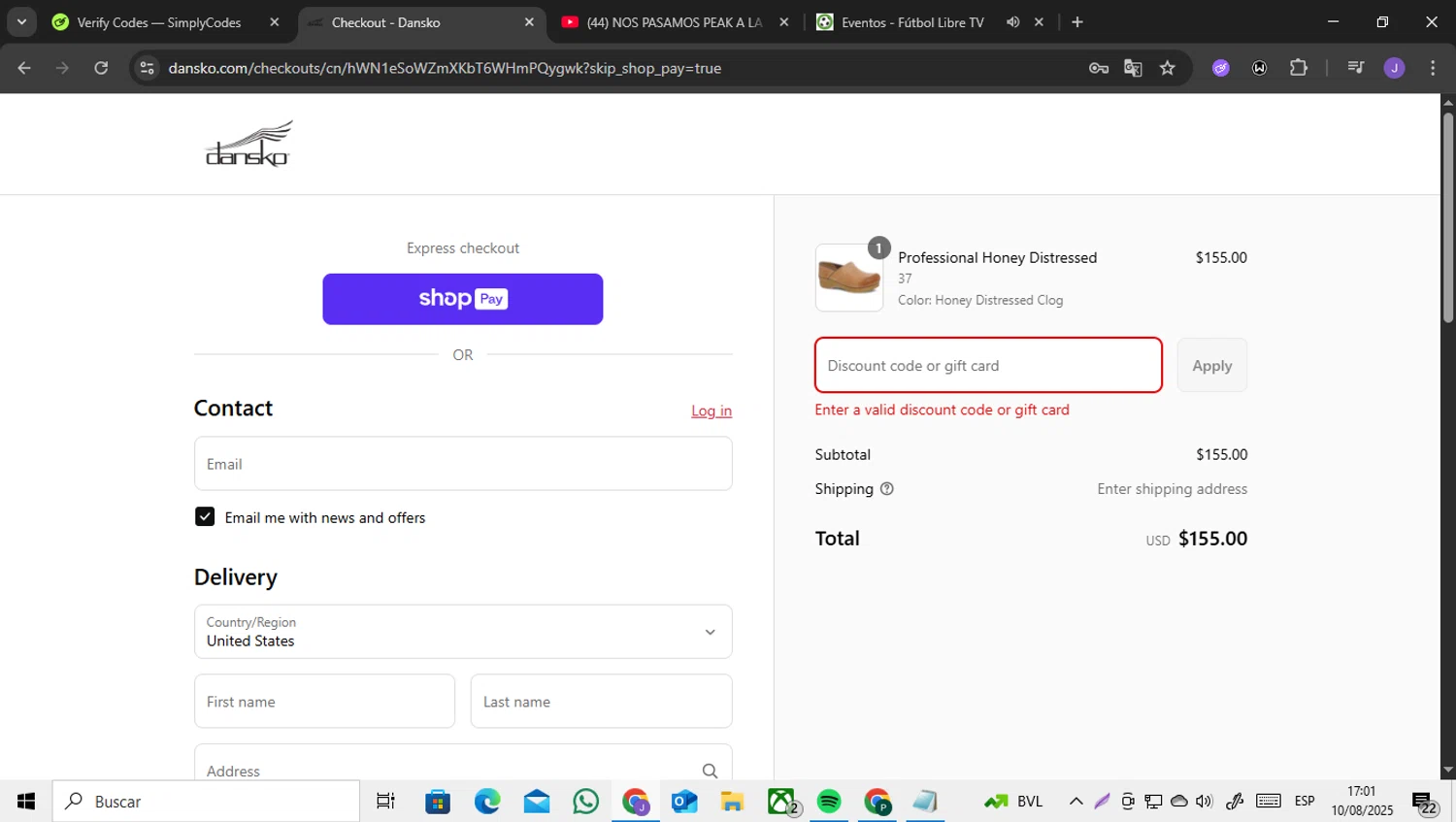Focus the Discount code or gift card field
The width and height of the screenshot is (1456, 822).
pos(988,365)
